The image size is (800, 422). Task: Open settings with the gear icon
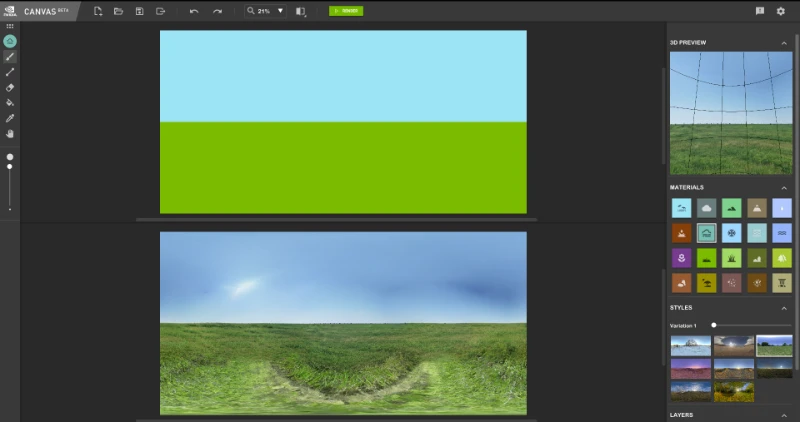click(x=781, y=11)
